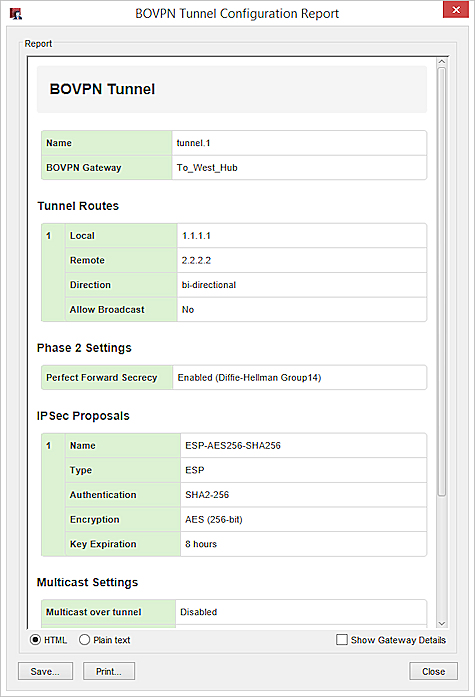Click the 'Multicast Settings' heading
This screenshot has width=475, height=697.
[88, 582]
